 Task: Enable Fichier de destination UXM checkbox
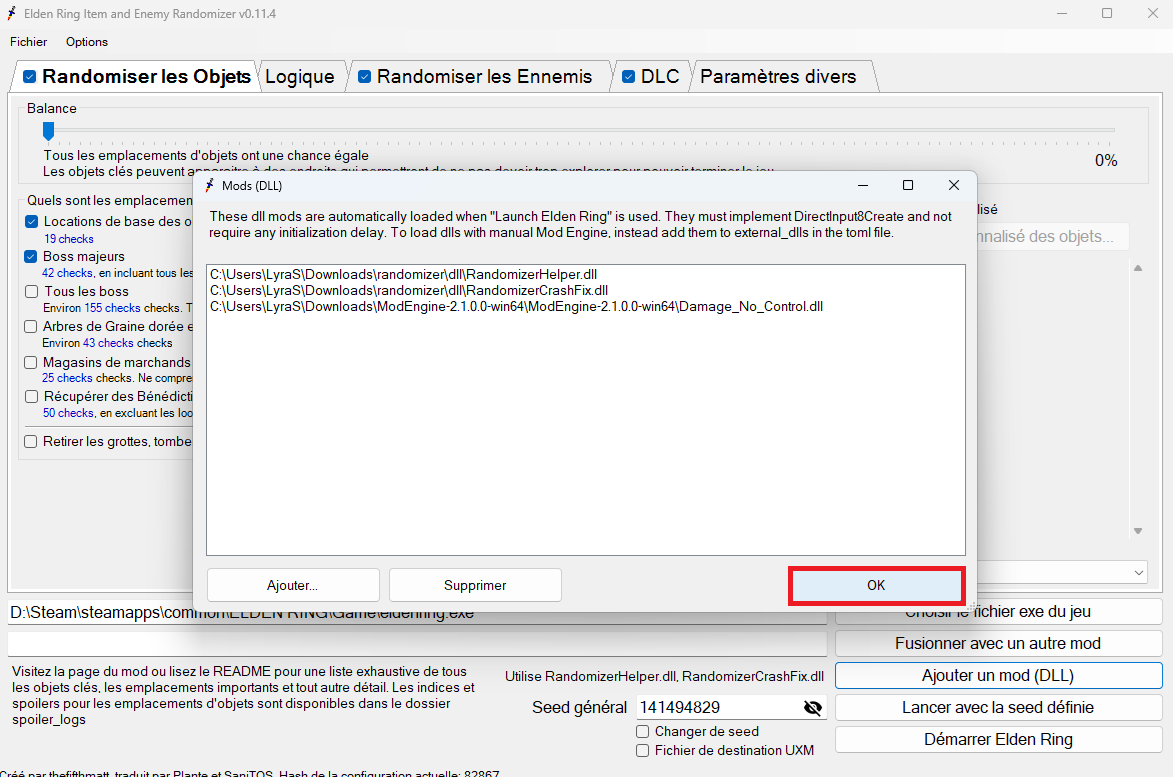click(643, 751)
